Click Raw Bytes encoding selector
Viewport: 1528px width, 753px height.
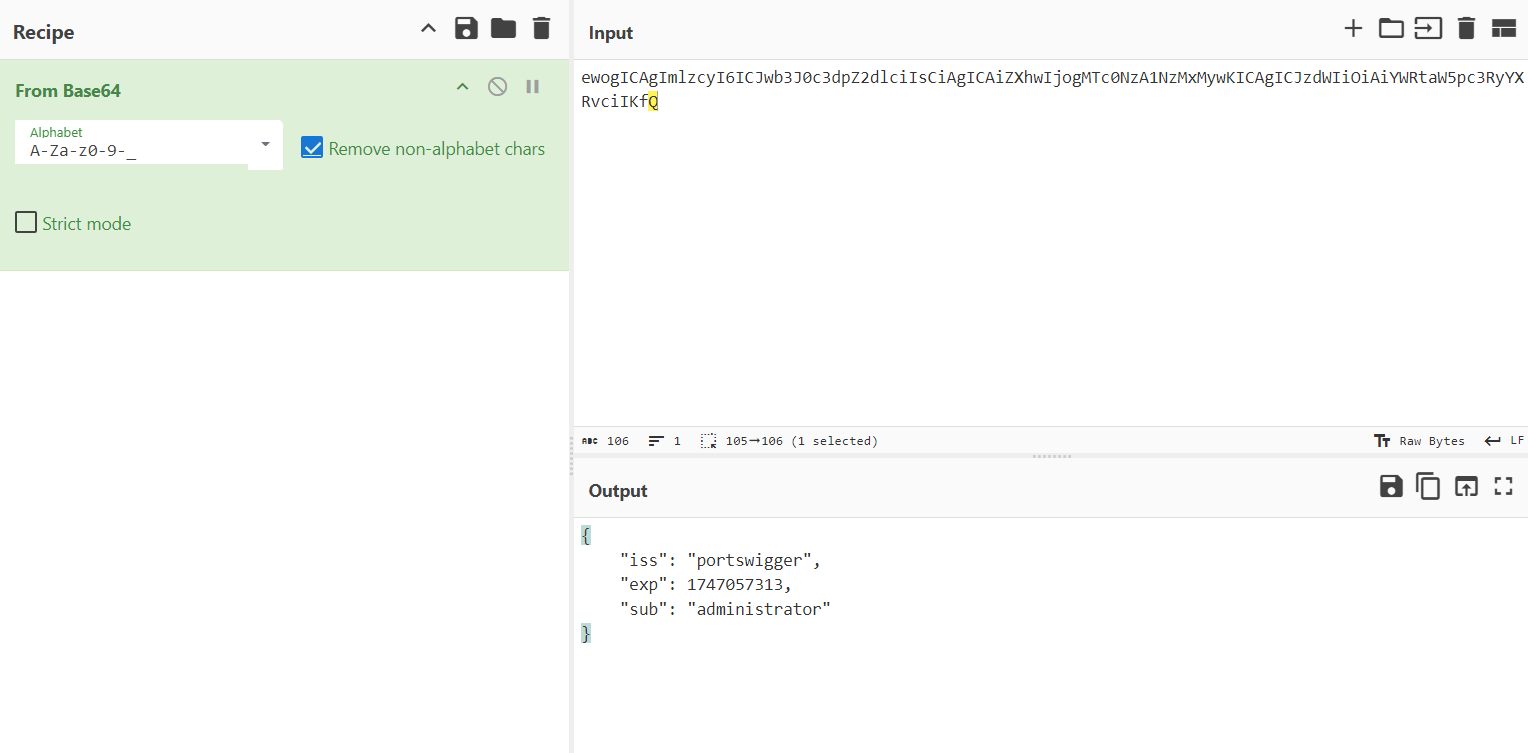[1419, 441]
